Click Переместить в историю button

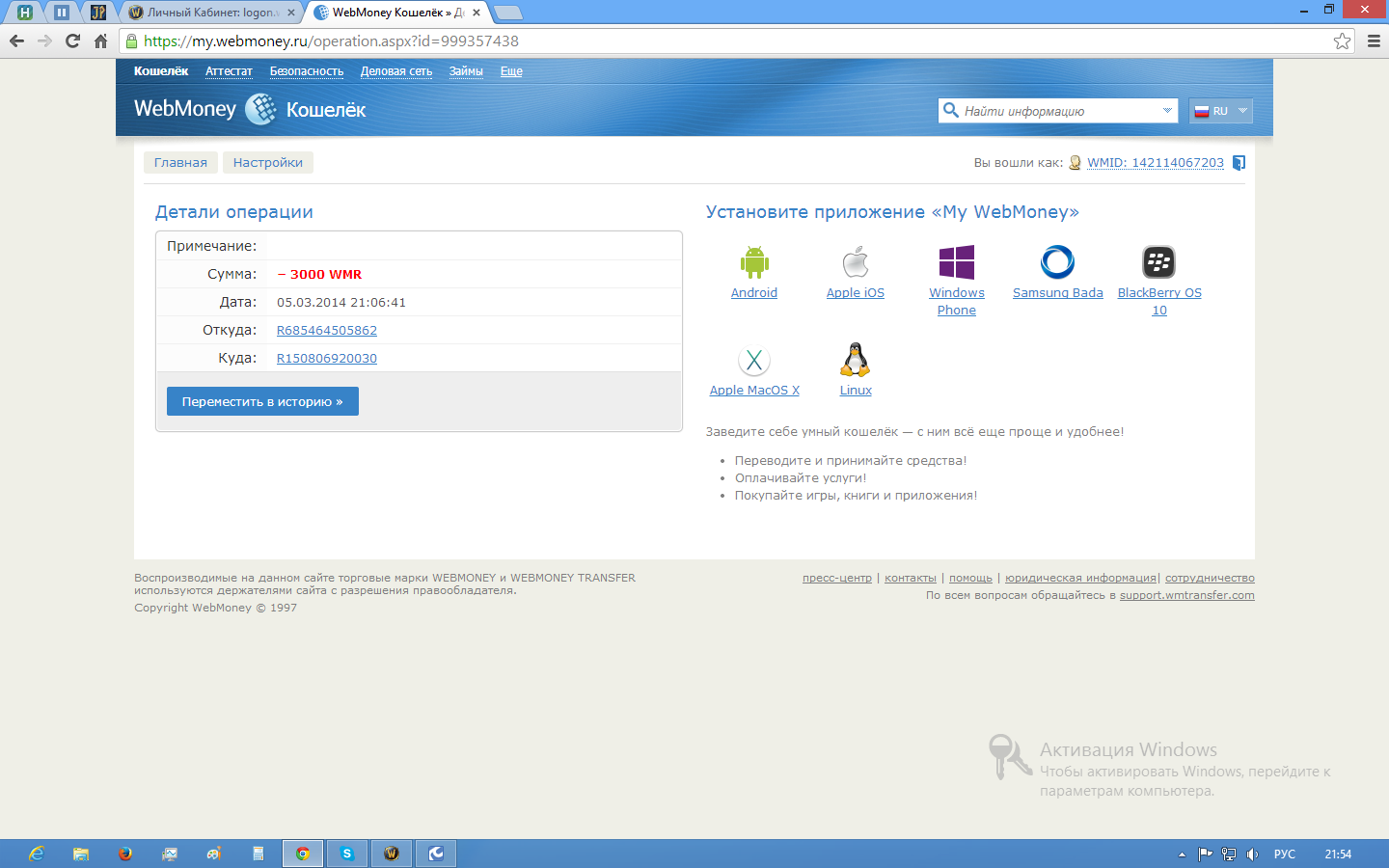(262, 401)
